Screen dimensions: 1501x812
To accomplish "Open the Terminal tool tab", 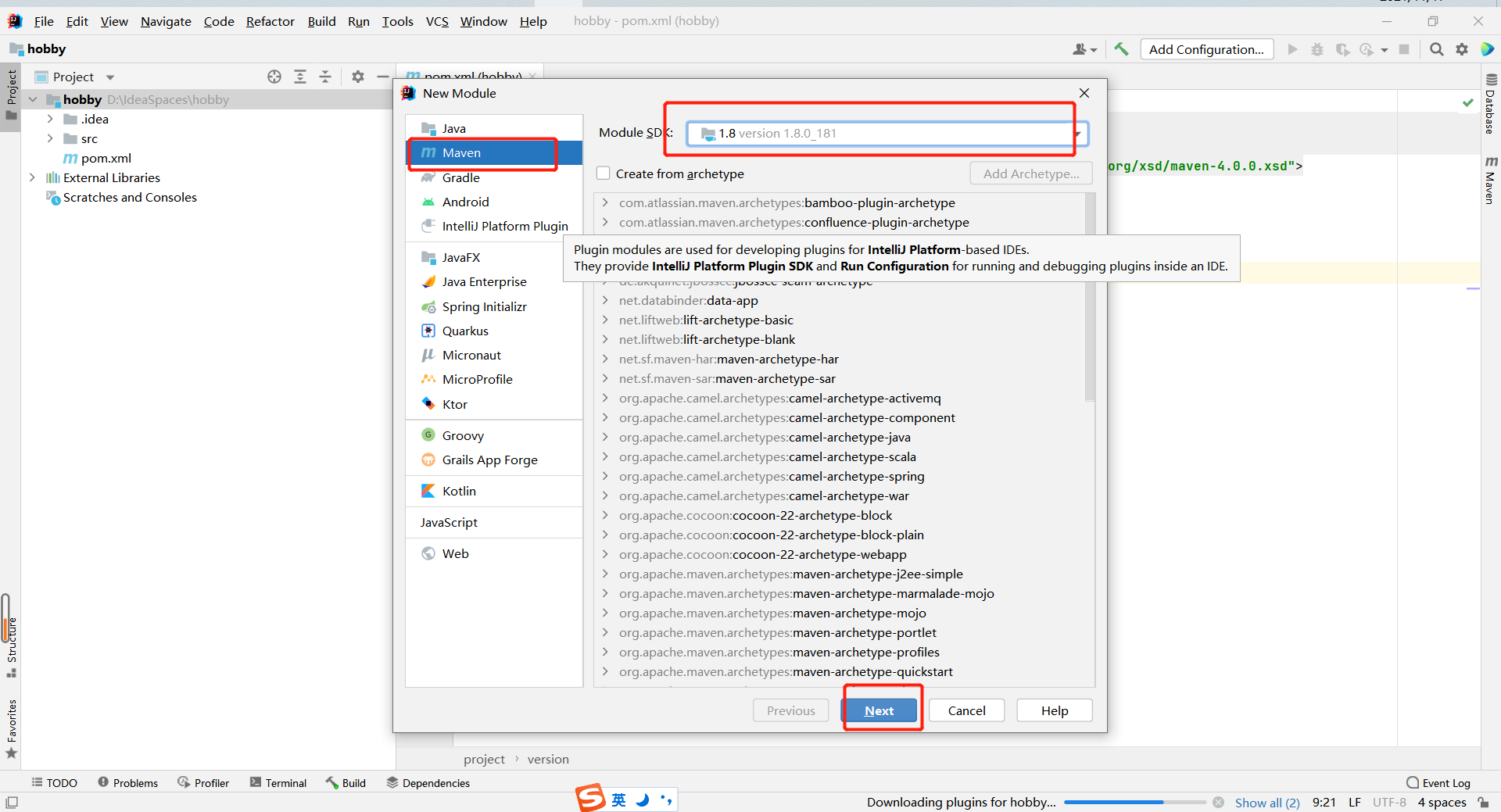I will [278, 782].
